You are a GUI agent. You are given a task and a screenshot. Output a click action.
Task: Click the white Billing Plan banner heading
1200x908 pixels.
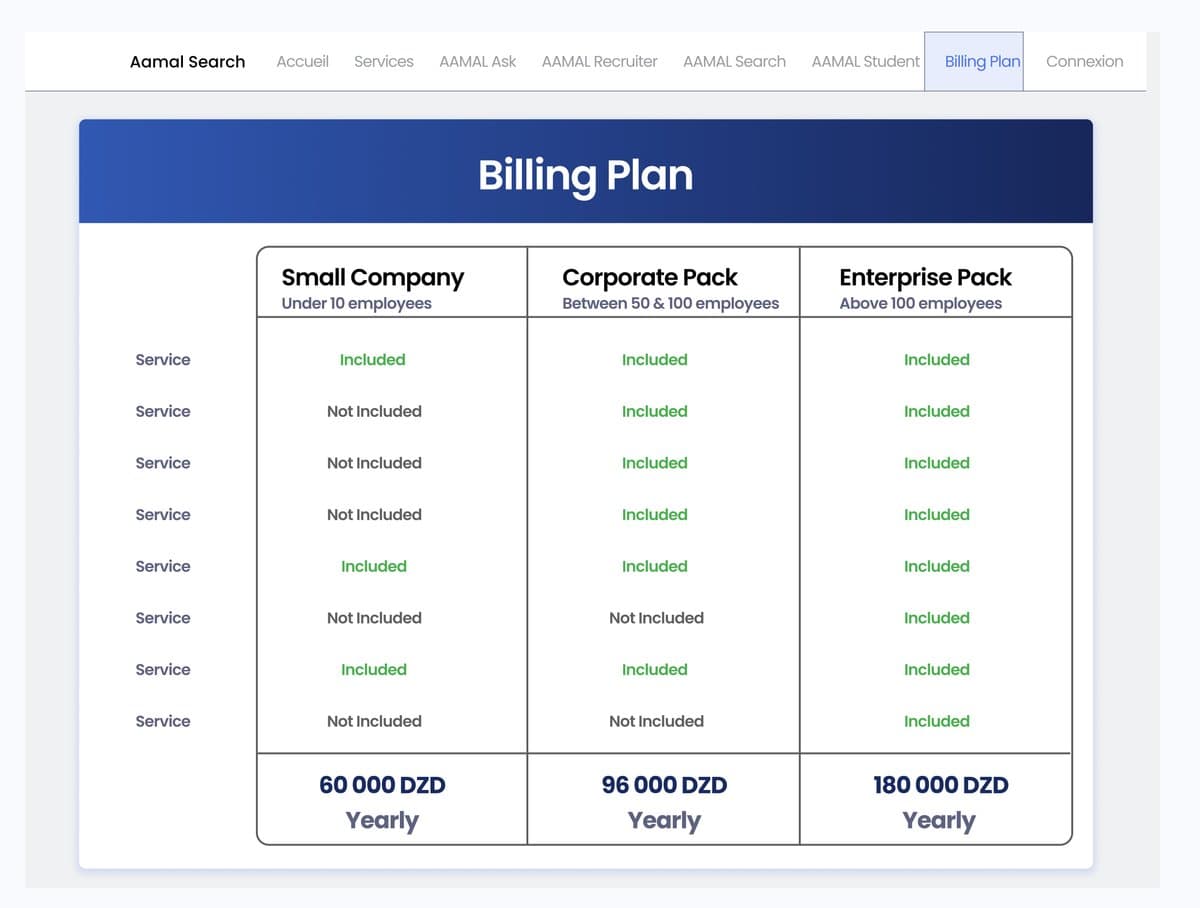click(x=585, y=174)
